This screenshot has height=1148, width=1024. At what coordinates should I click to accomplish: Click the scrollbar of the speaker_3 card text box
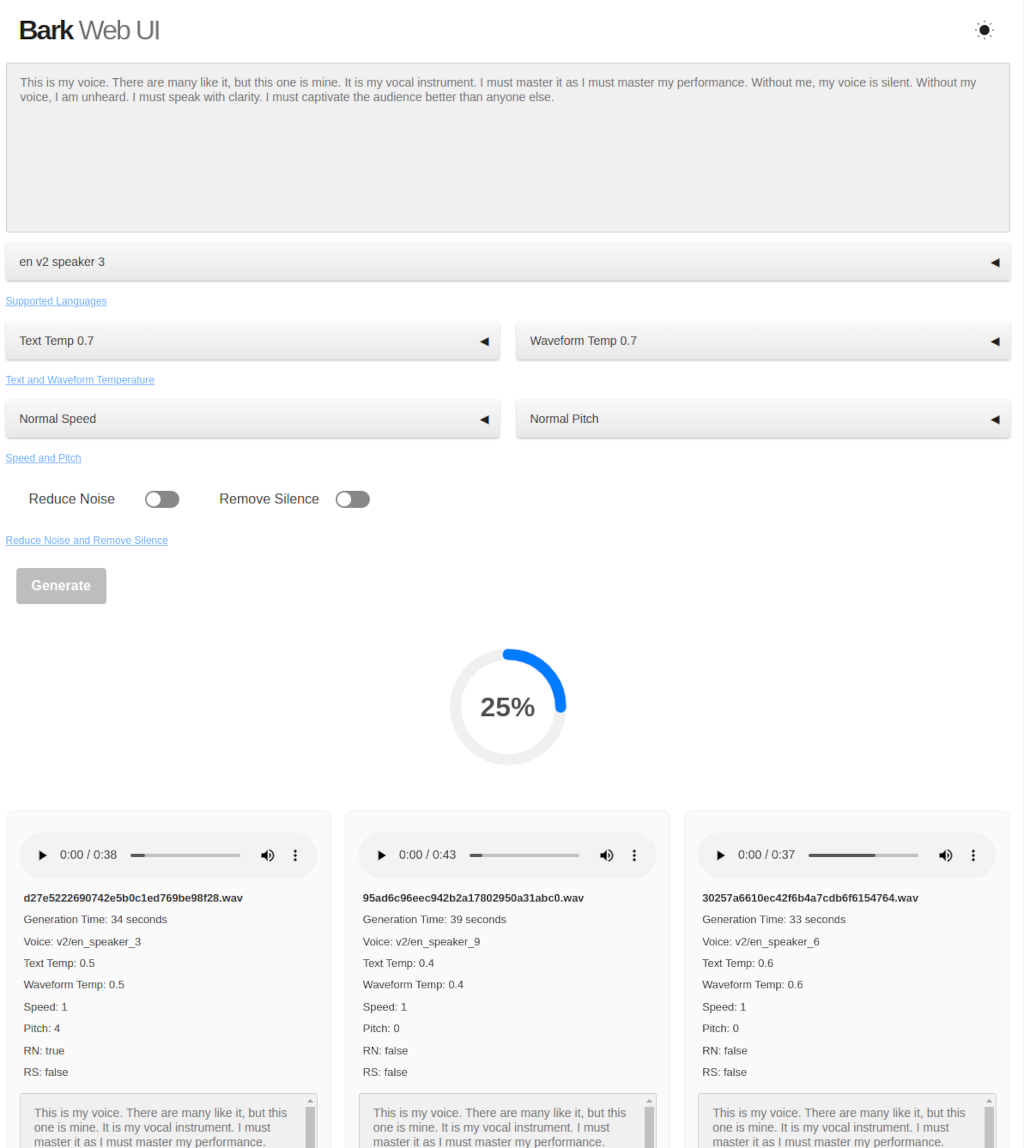[x=310, y=1122]
